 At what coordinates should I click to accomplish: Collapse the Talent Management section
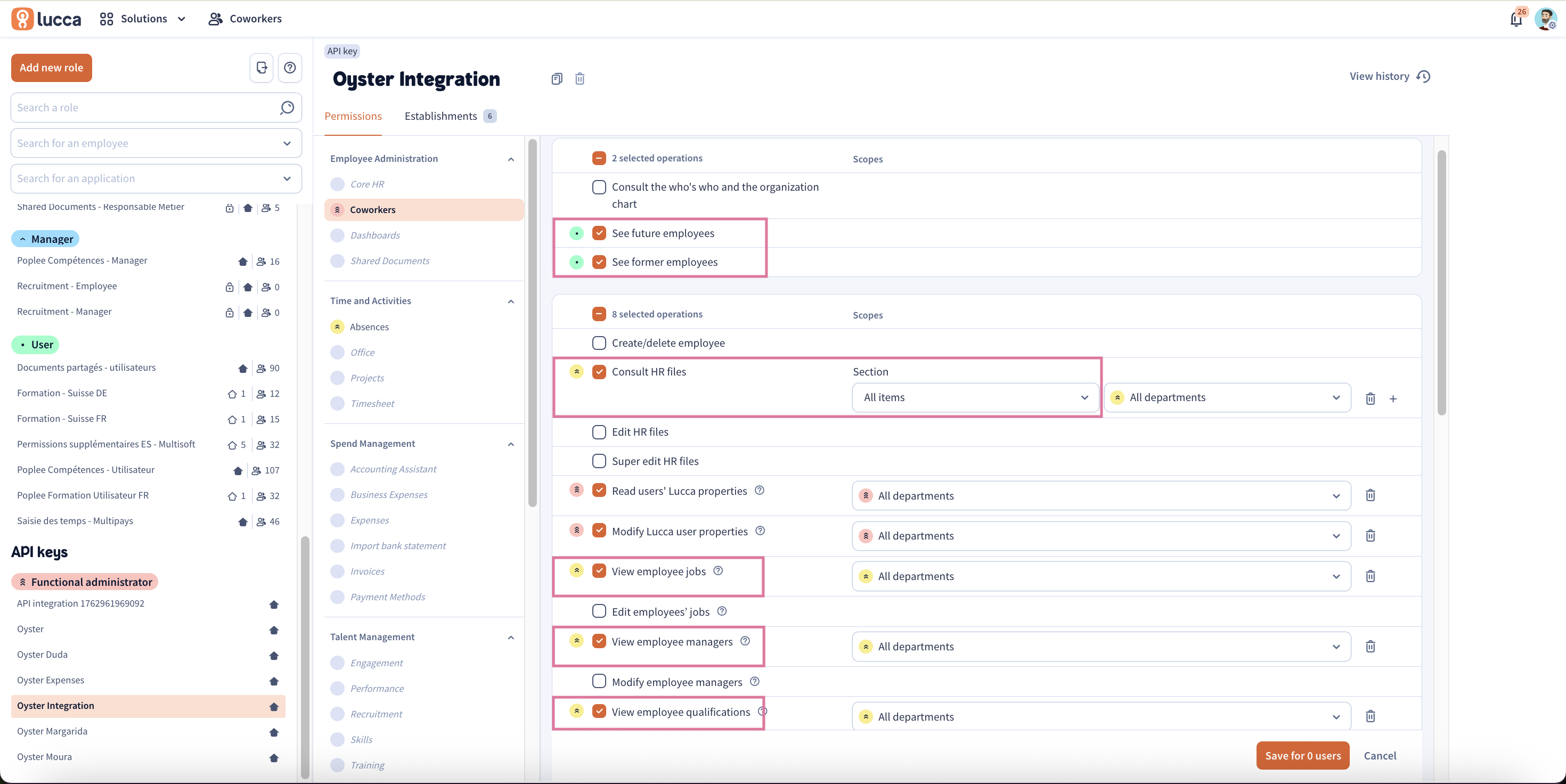(x=511, y=638)
